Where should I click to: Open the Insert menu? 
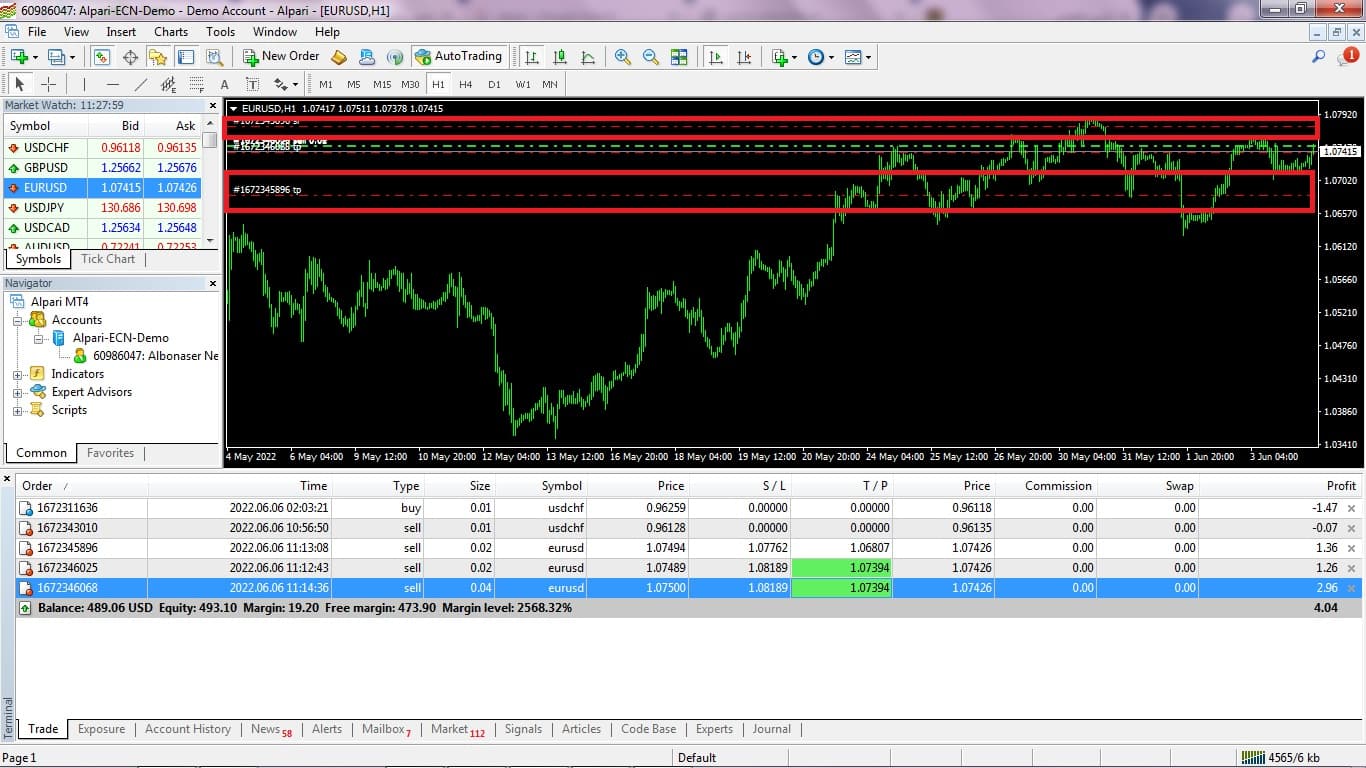click(121, 32)
